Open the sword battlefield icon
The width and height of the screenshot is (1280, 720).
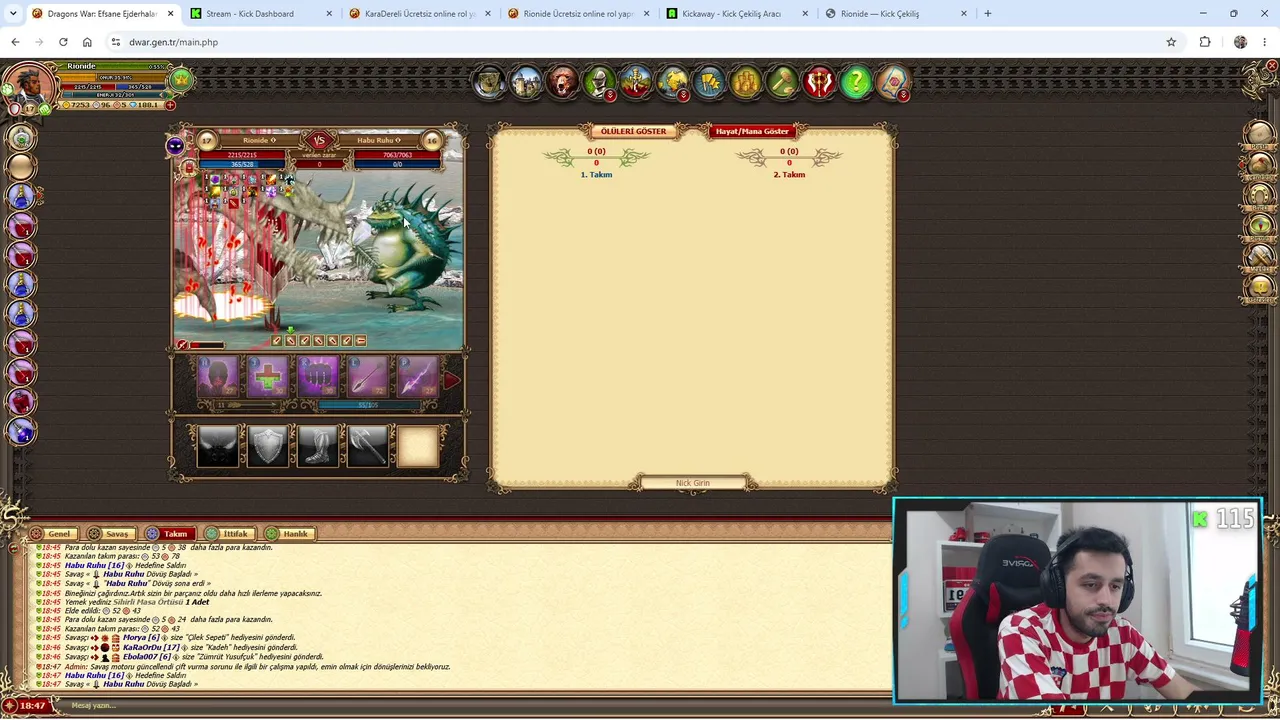tap(636, 82)
